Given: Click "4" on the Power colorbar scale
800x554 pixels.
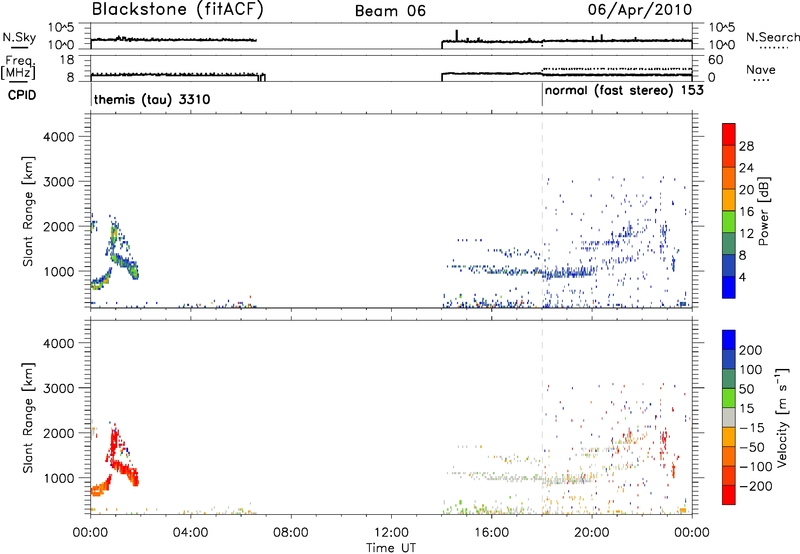Looking at the screenshot, I should click(x=742, y=277).
